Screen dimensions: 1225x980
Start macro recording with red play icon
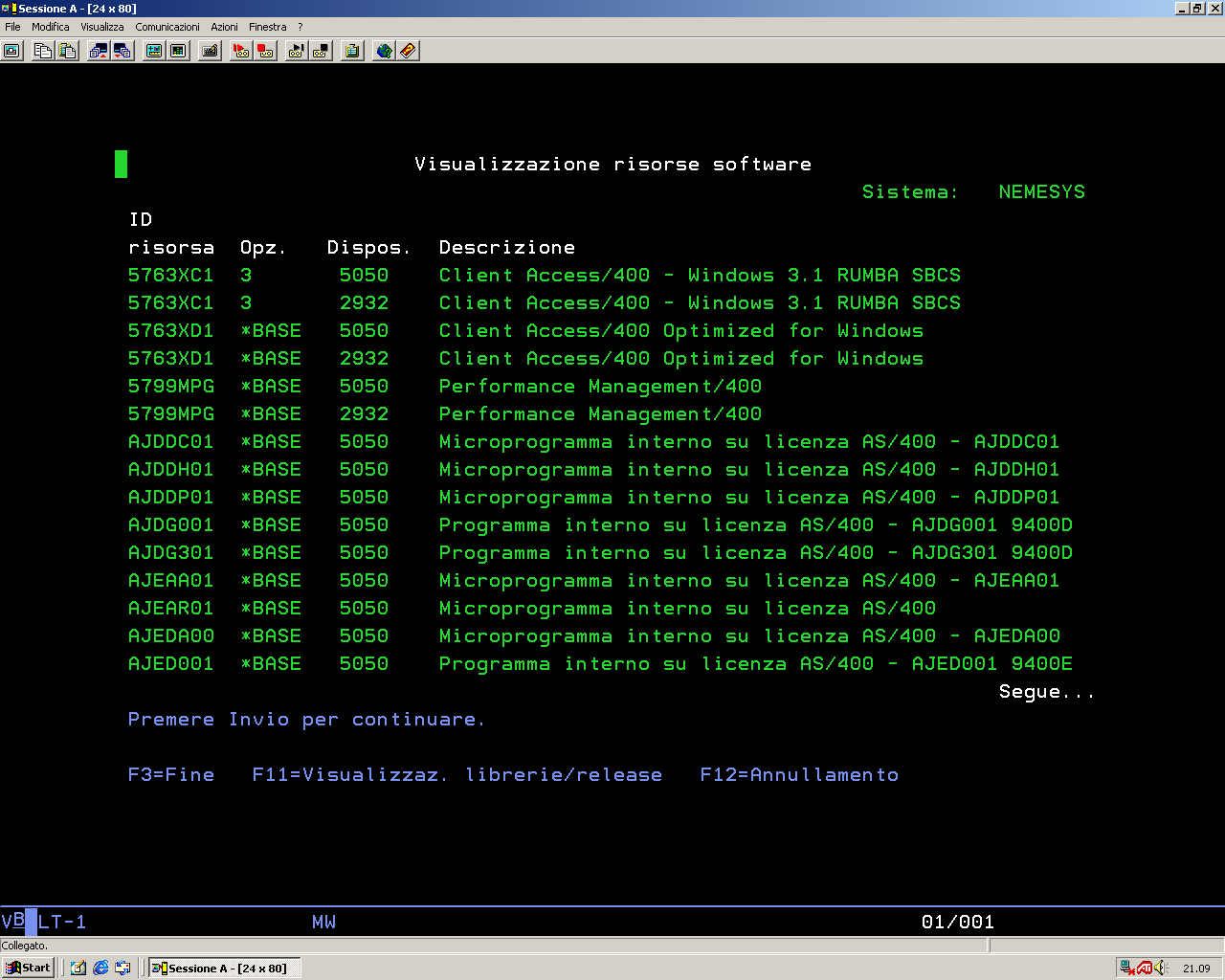click(x=241, y=51)
